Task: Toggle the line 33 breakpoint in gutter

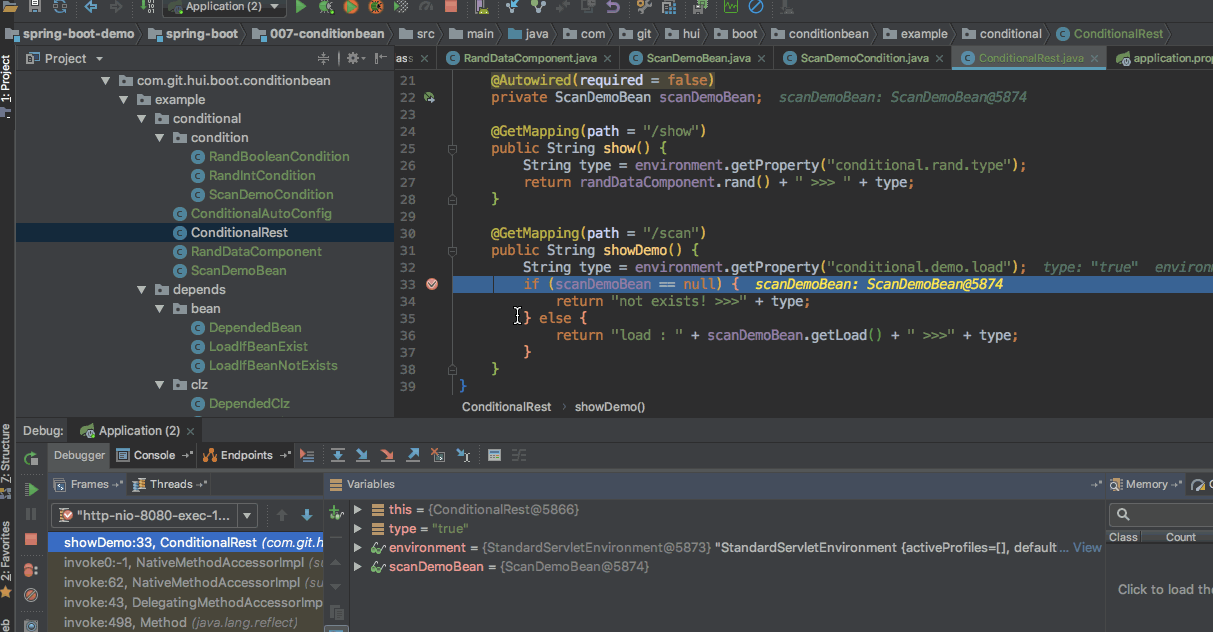Action: click(x=432, y=284)
